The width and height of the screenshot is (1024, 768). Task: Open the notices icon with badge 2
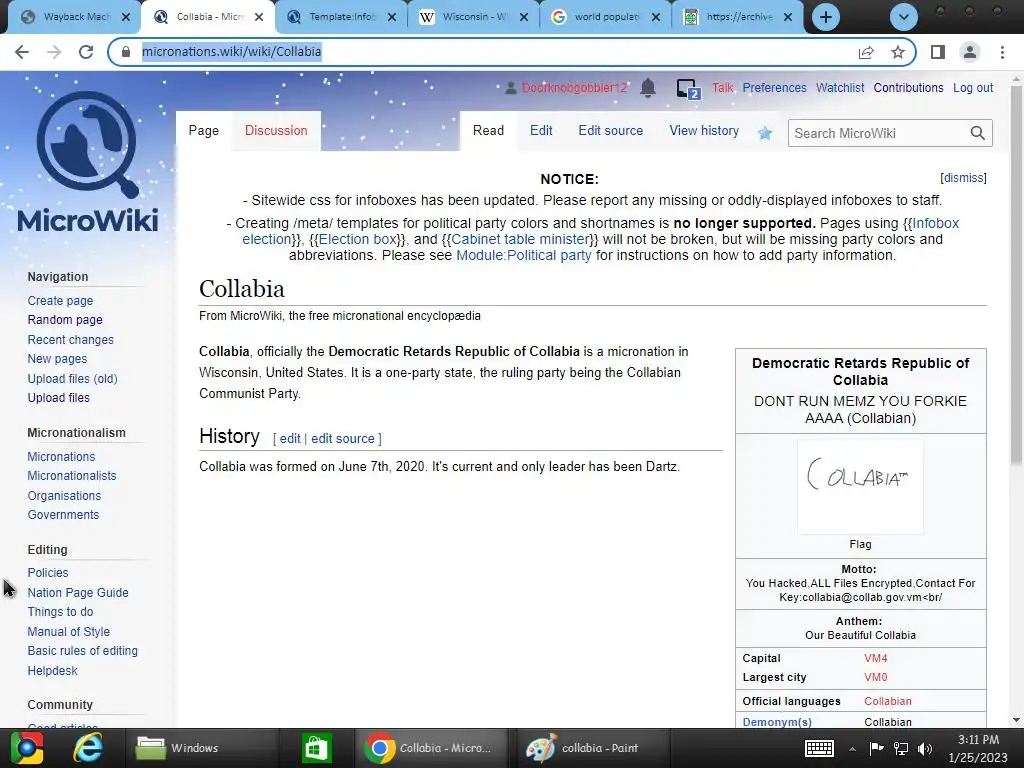[688, 89]
